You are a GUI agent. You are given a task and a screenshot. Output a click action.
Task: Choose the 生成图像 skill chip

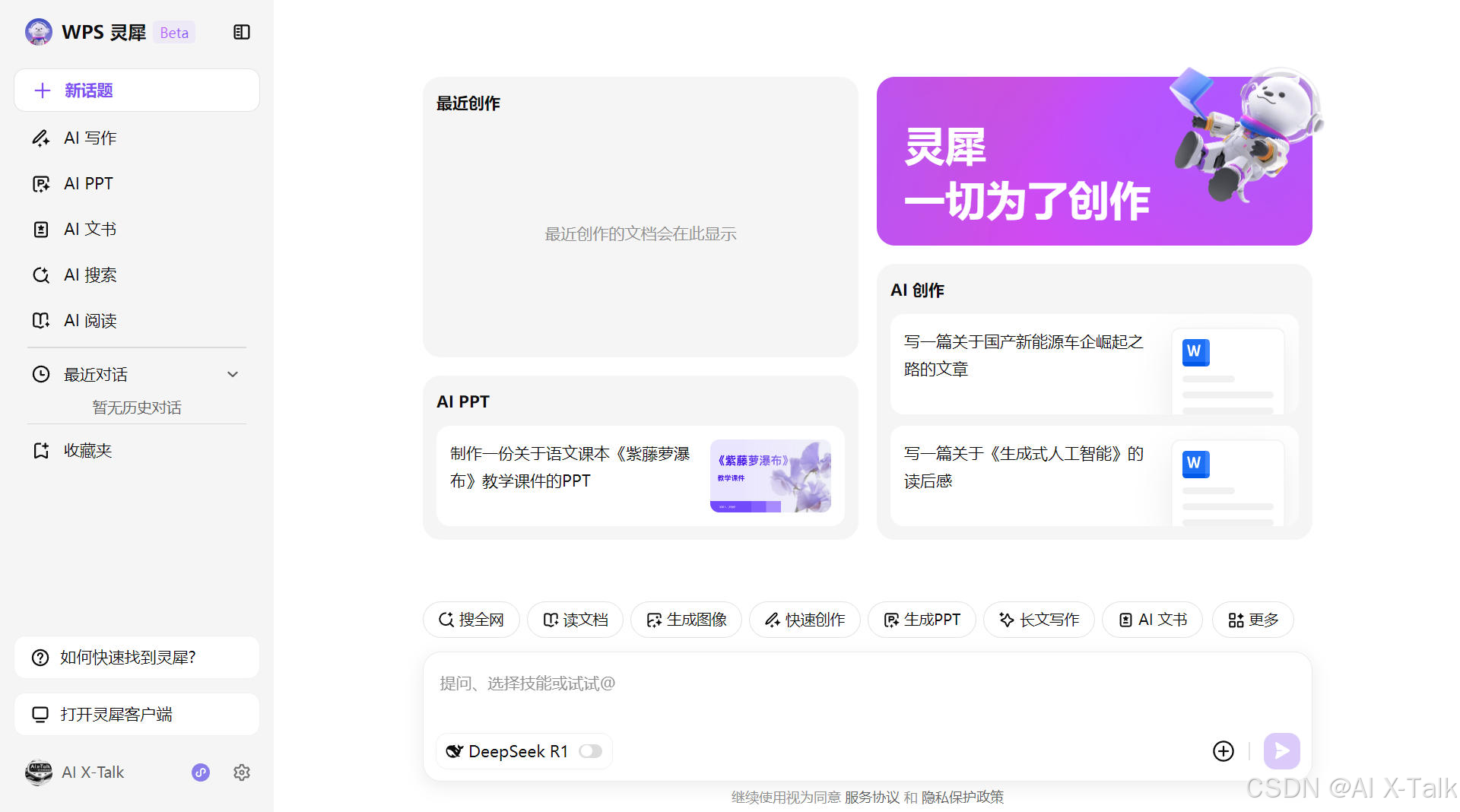[x=686, y=620]
